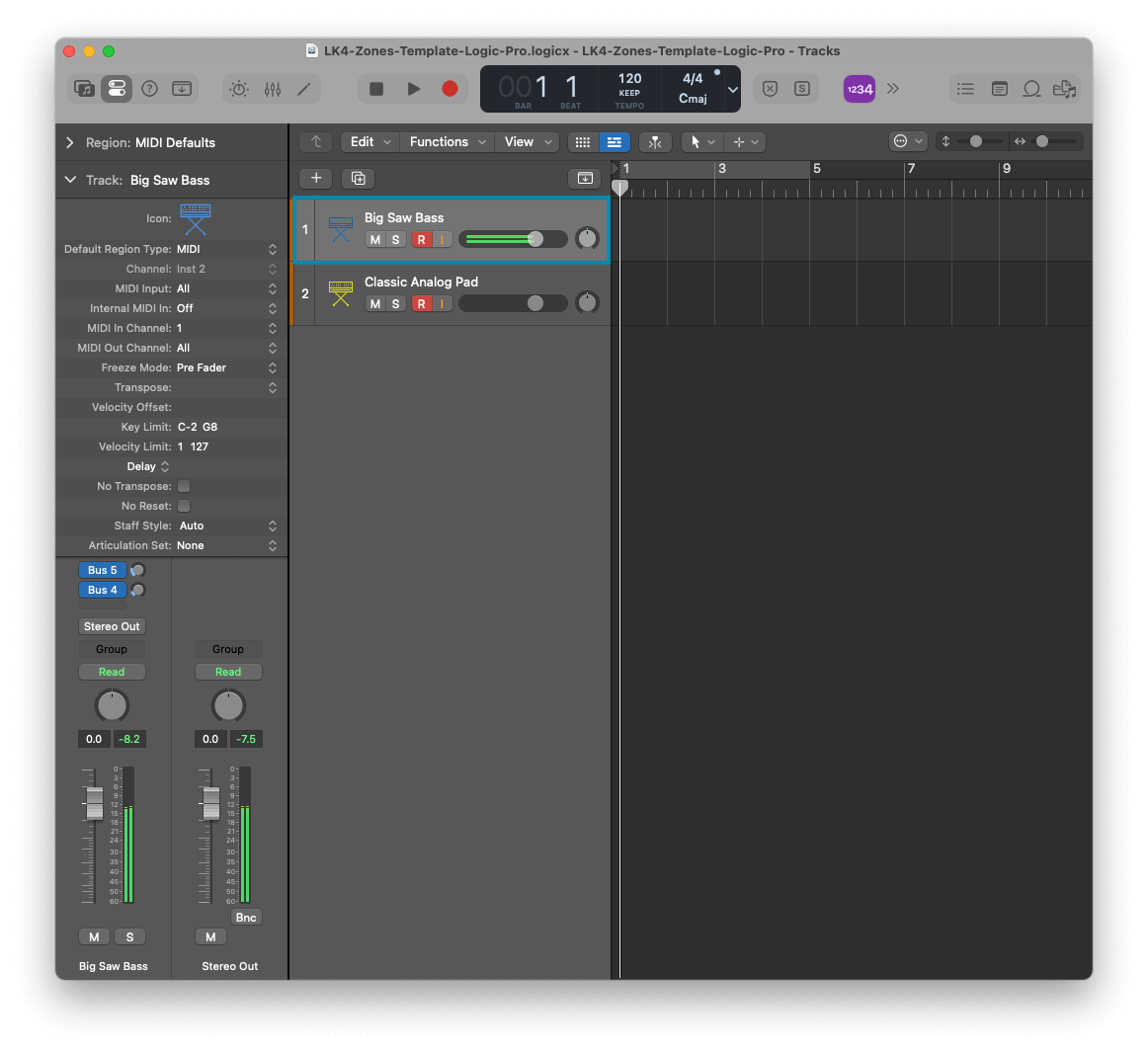Click Read automation on Big Saw Bass strip
This screenshot has height=1053, width=1148.
tap(112, 672)
